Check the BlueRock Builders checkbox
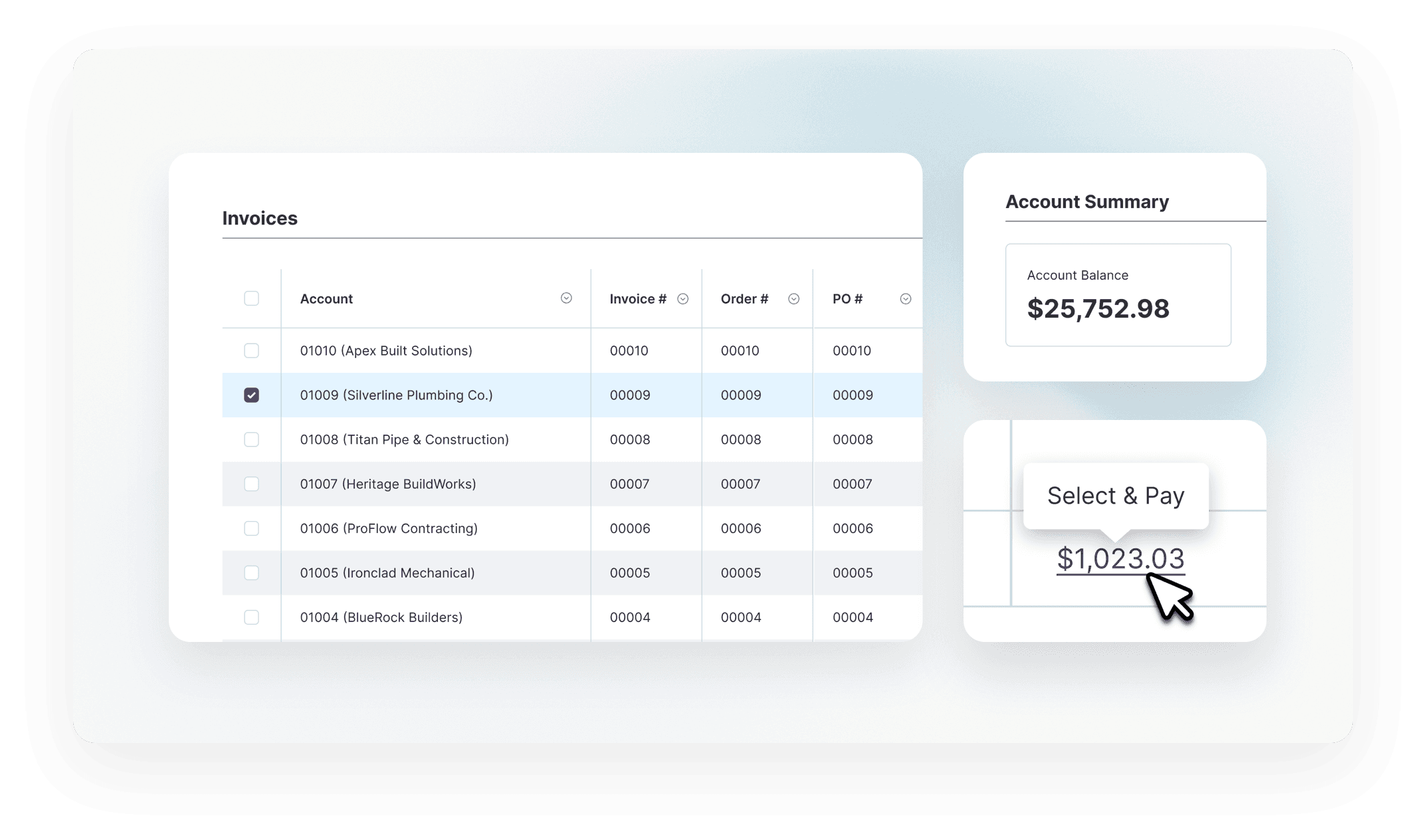The width and height of the screenshot is (1426, 840). coord(251,617)
